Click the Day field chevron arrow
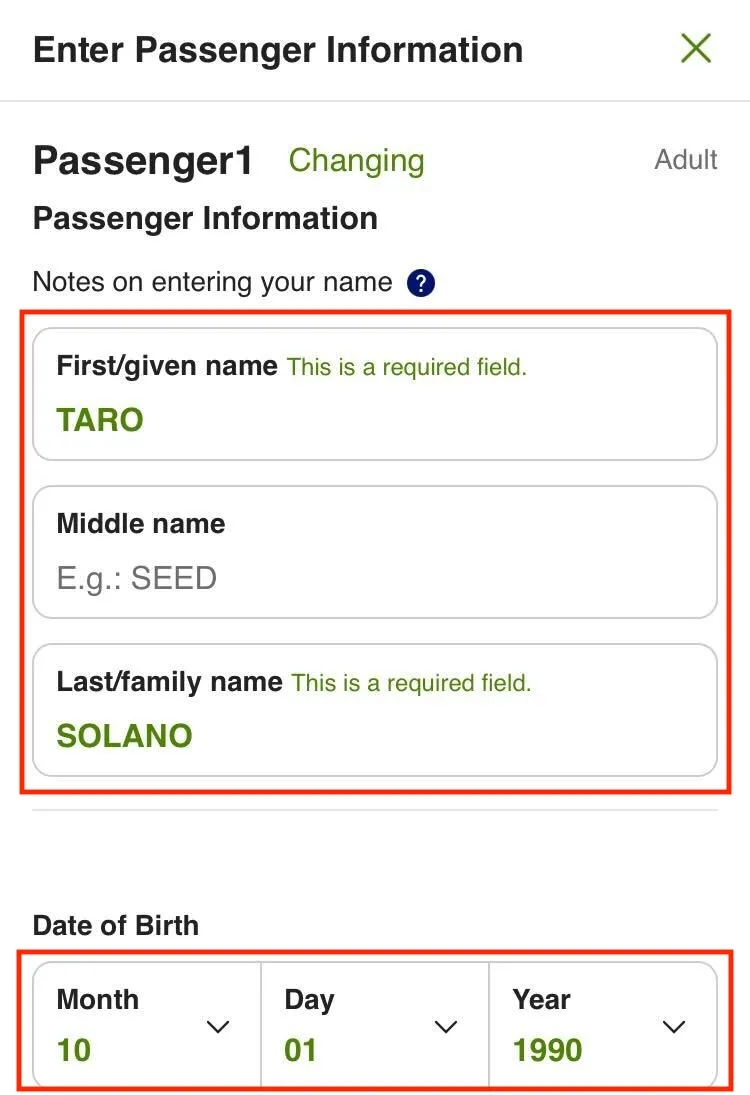 tap(446, 1026)
